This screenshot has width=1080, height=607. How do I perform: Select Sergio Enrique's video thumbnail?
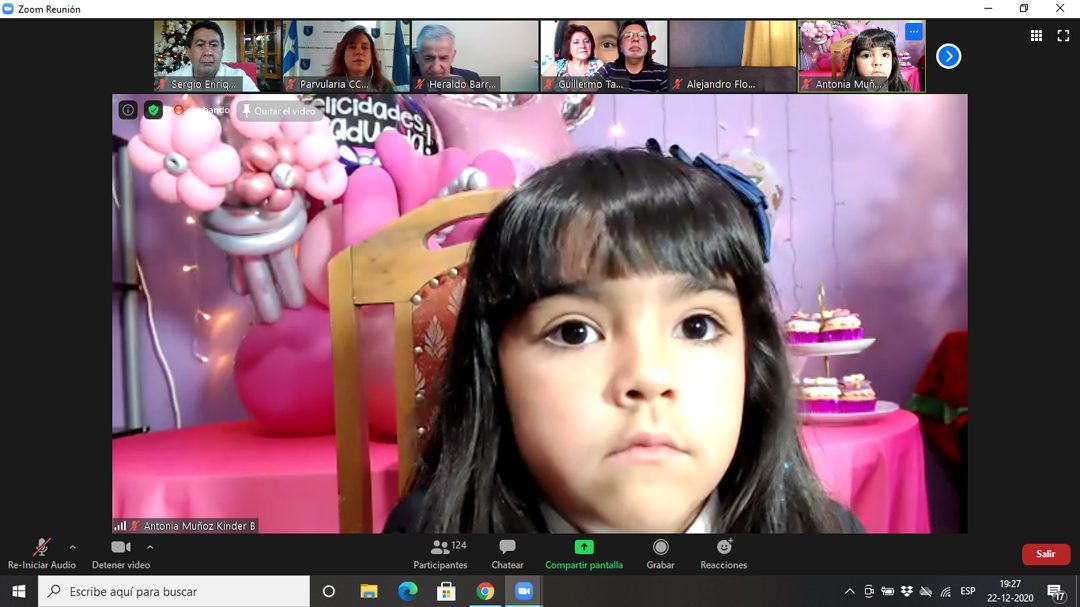point(218,56)
